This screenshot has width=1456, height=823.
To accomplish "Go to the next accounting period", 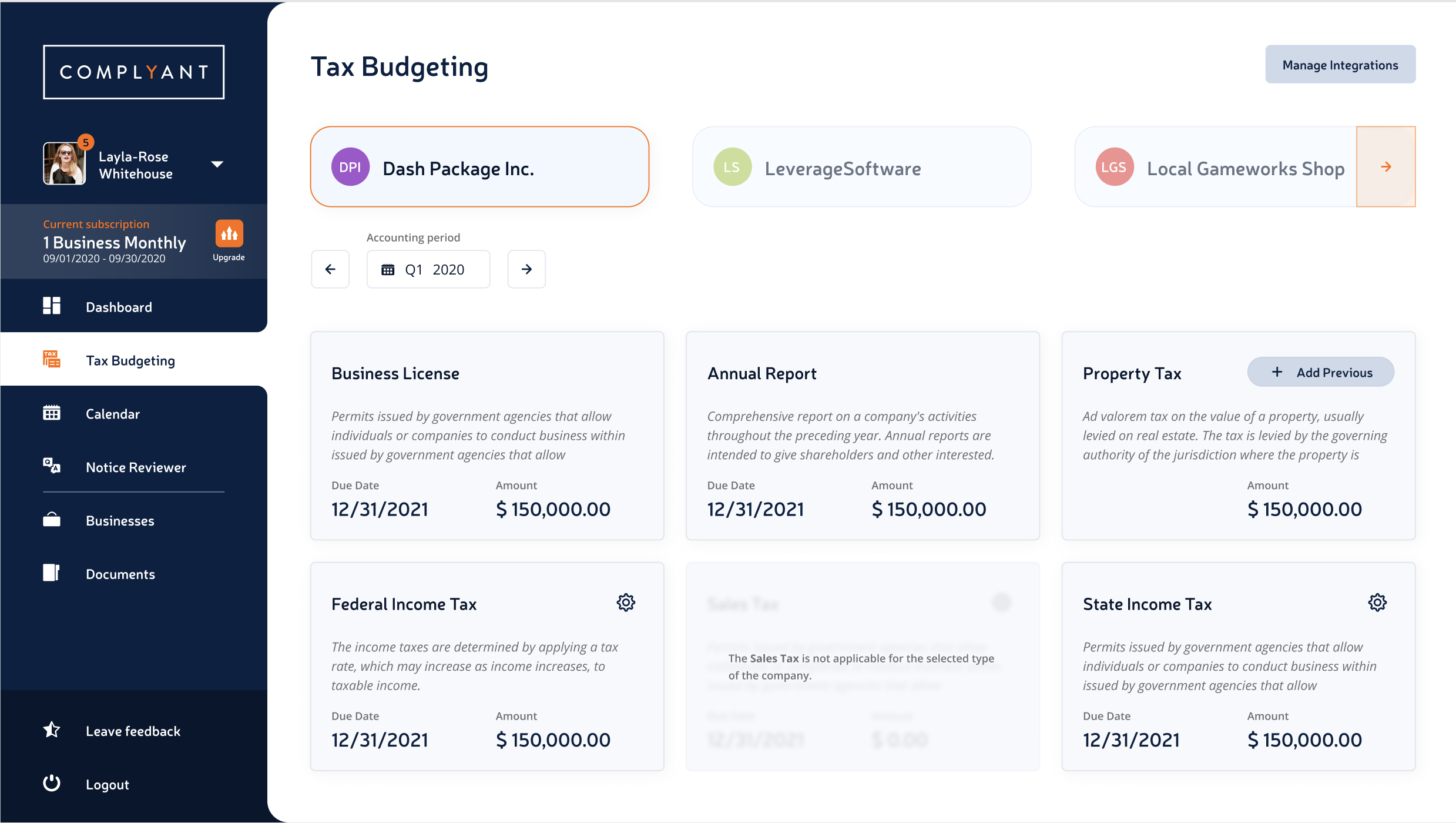I will [x=526, y=269].
